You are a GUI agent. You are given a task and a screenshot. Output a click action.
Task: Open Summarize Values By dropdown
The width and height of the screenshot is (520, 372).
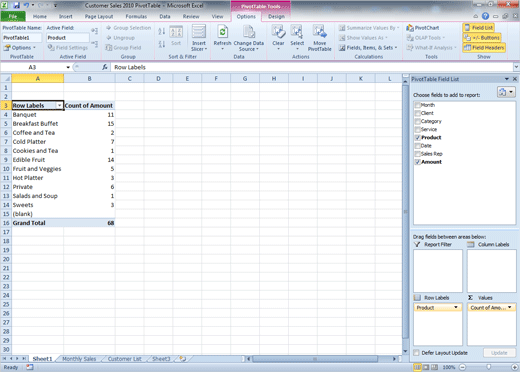(369, 28)
